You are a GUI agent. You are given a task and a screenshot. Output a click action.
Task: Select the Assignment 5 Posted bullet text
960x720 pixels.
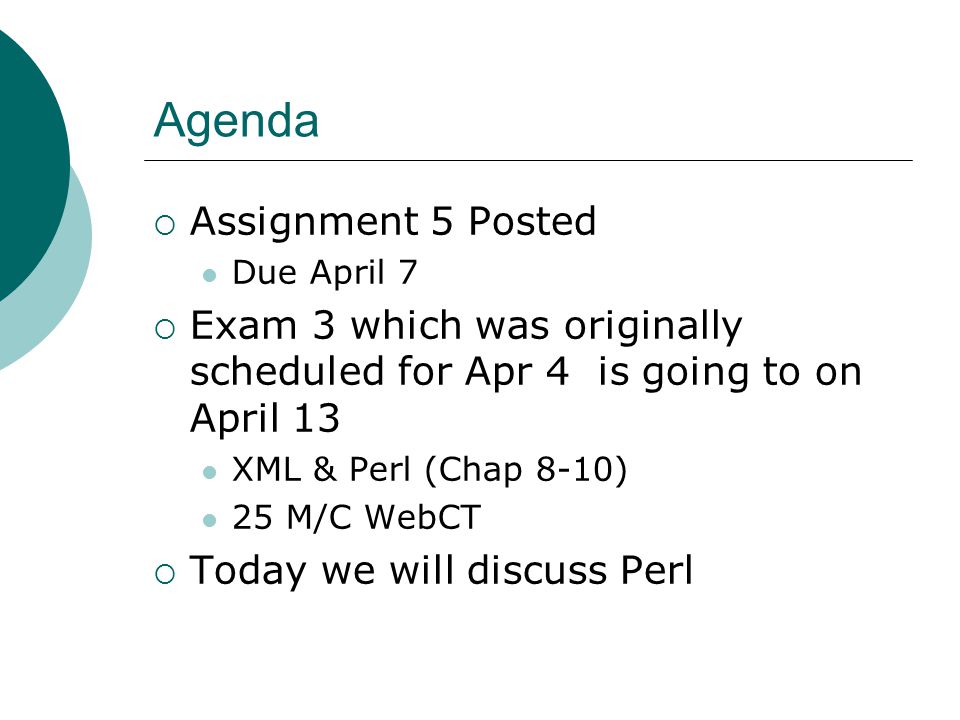[392, 223]
